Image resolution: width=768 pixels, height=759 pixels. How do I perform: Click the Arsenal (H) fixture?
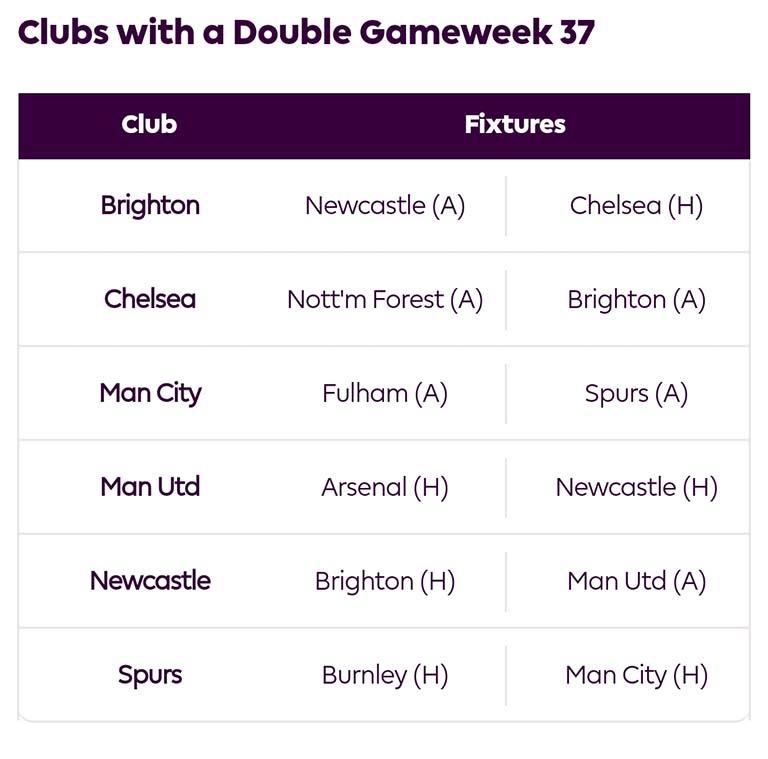pyautogui.click(x=385, y=488)
